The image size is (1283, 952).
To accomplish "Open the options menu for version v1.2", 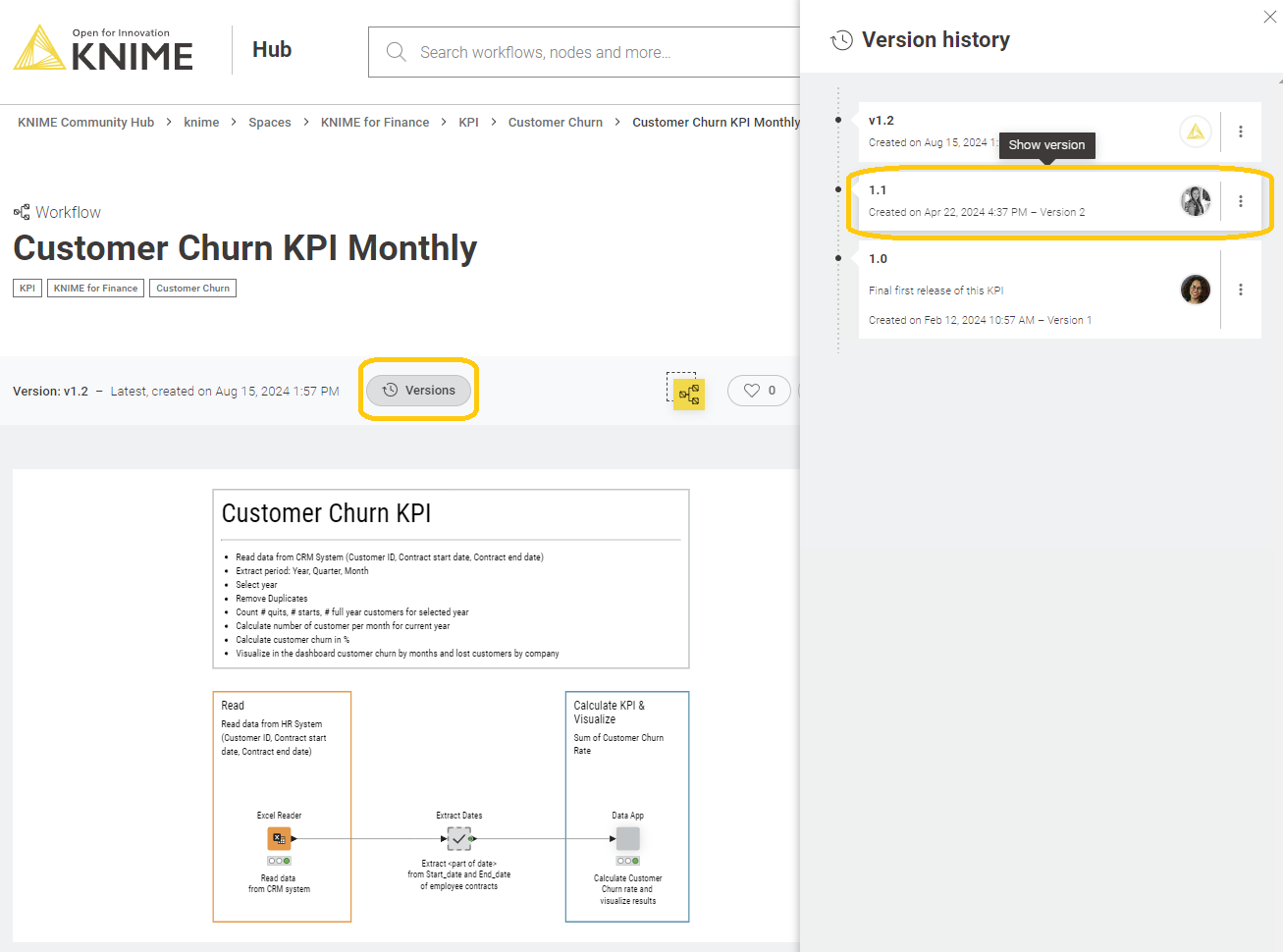I will [1241, 131].
